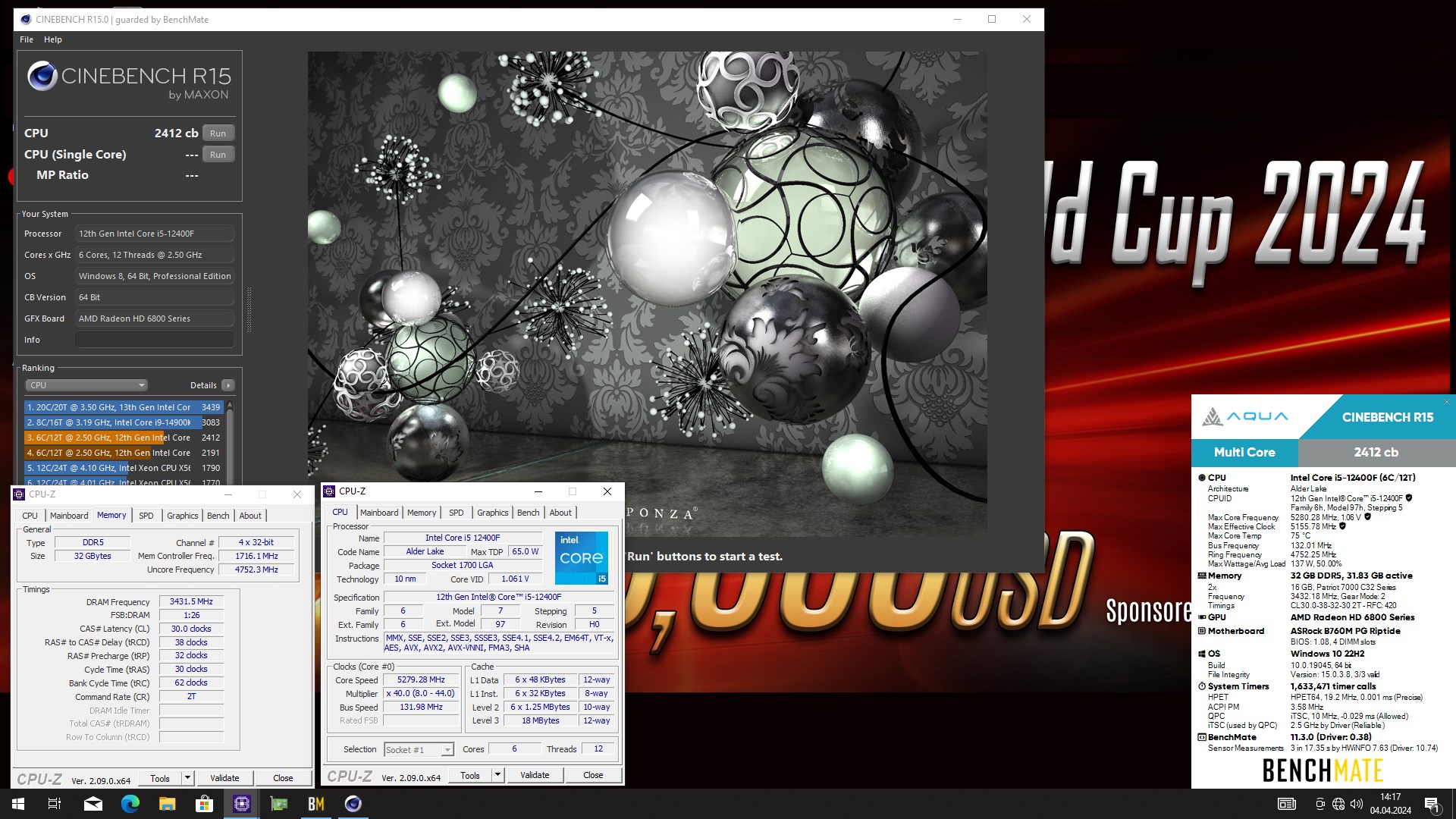Click the Cinebench R15 logo sphere icon

tap(42, 77)
